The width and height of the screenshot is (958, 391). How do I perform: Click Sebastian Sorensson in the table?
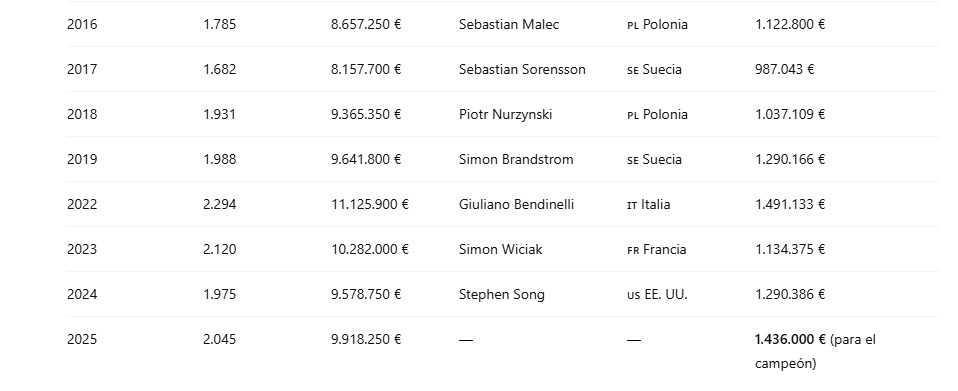[522, 70]
